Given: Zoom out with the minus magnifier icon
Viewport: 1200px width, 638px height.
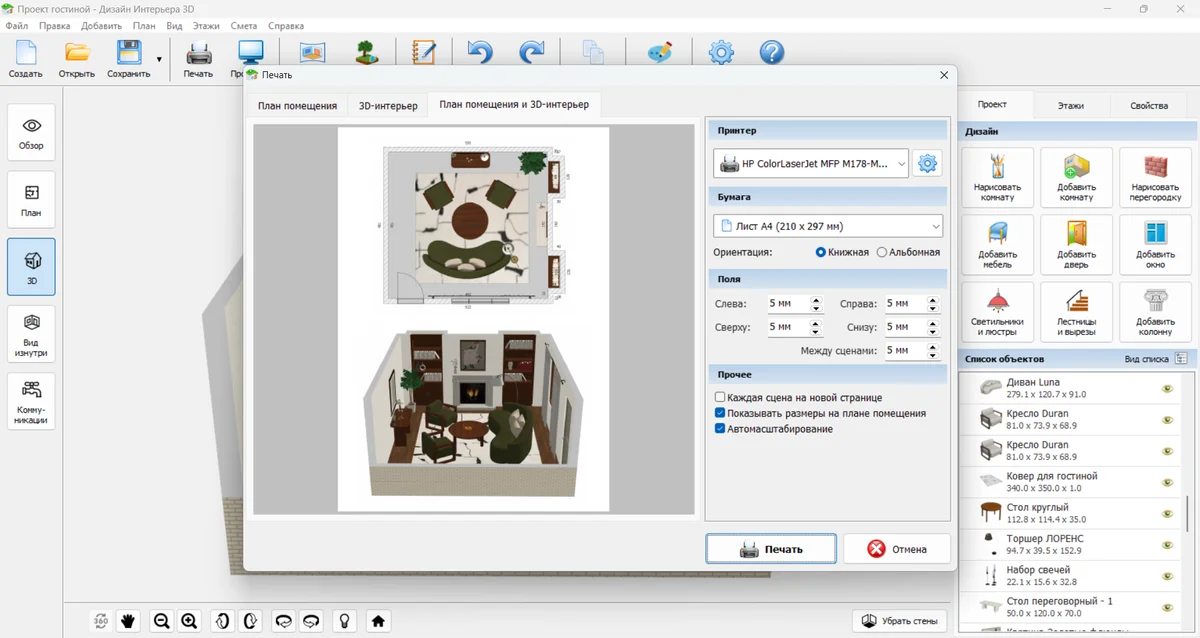Looking at the screenshot, I should pos(161,621).
